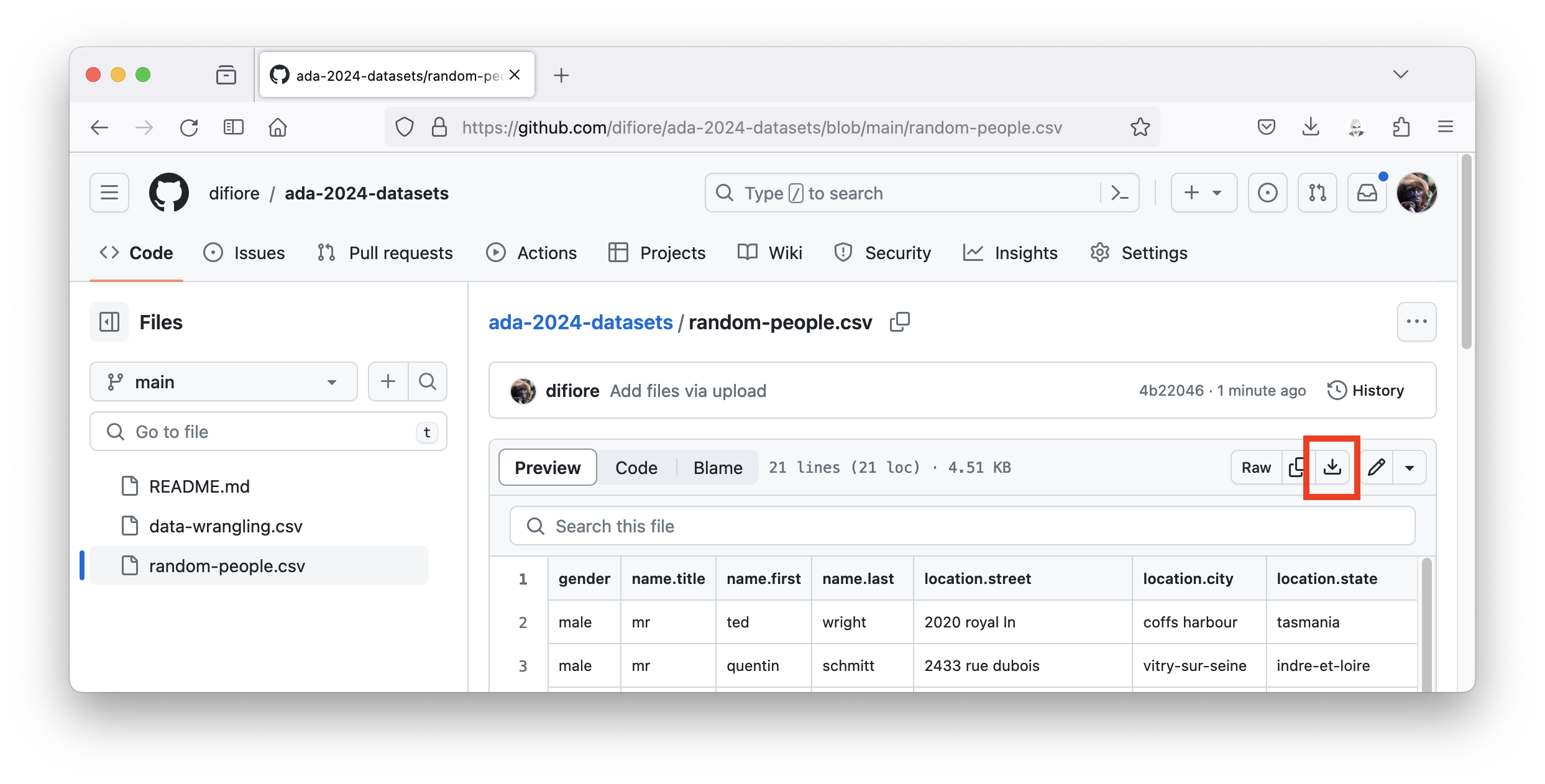Open notifications inbox icon
1545x784 pixels.
[1367, 193]
